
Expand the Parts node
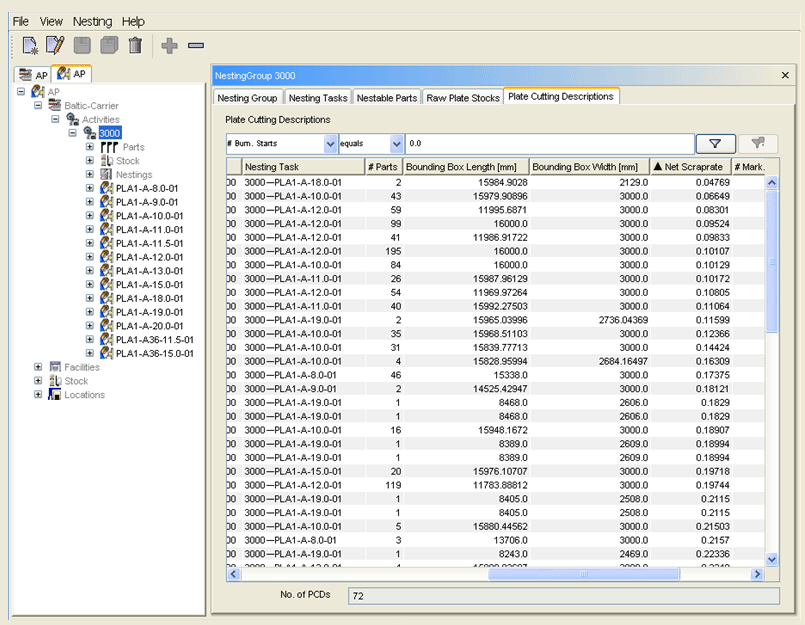click(90, 147)
